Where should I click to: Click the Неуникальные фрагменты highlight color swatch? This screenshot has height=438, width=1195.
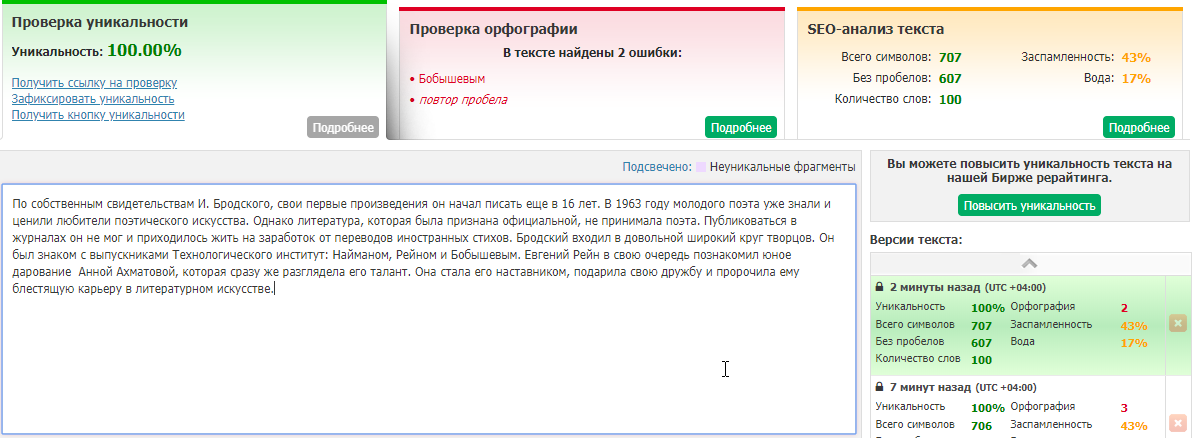point(701,167)
